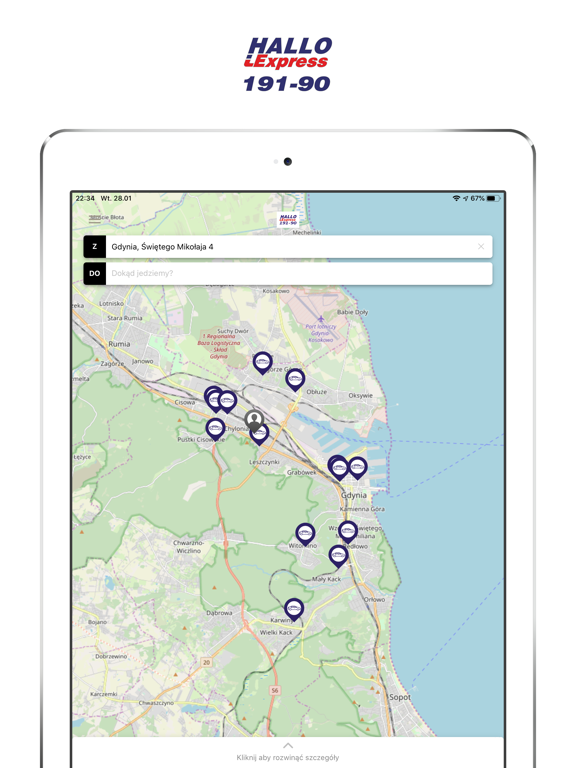Click the destination field Dokąd jedziemy?
Screen dimensions: 576x768
pyautogui.click(x=288, y=273)
